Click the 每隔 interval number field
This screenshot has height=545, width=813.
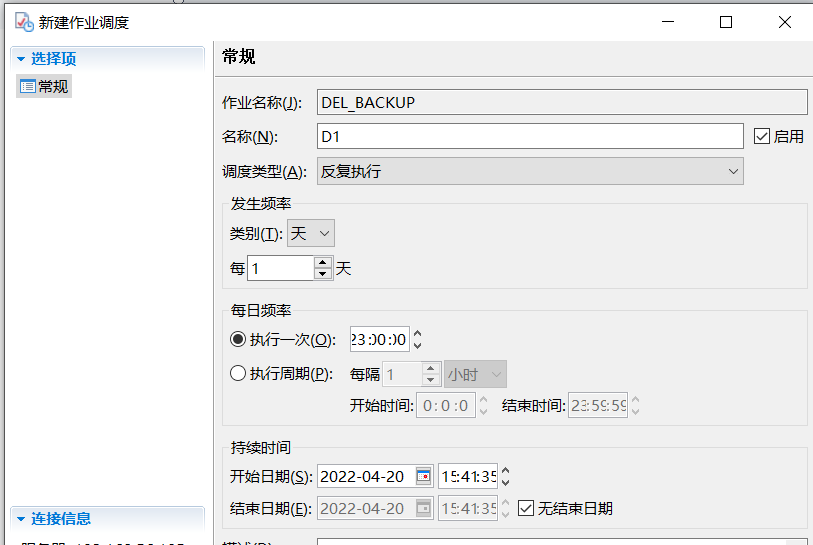coord(402,374)
